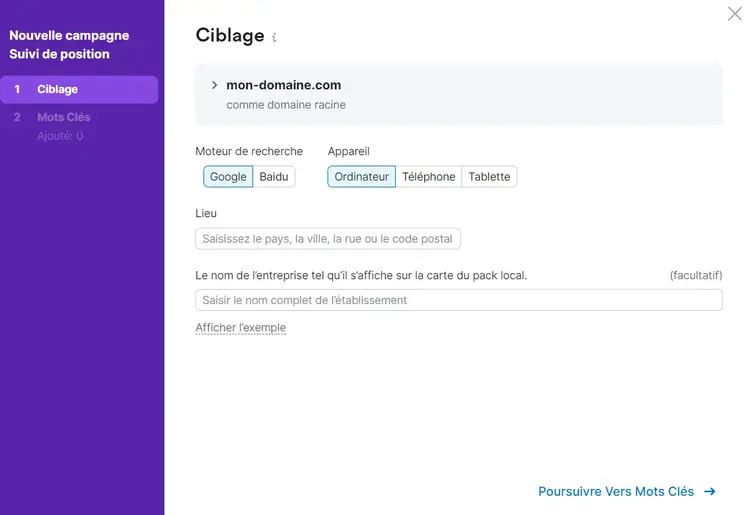Go to step 1 Ciblage
The height and width of the screenshot is (515, 750).
(x=79, y=89)
